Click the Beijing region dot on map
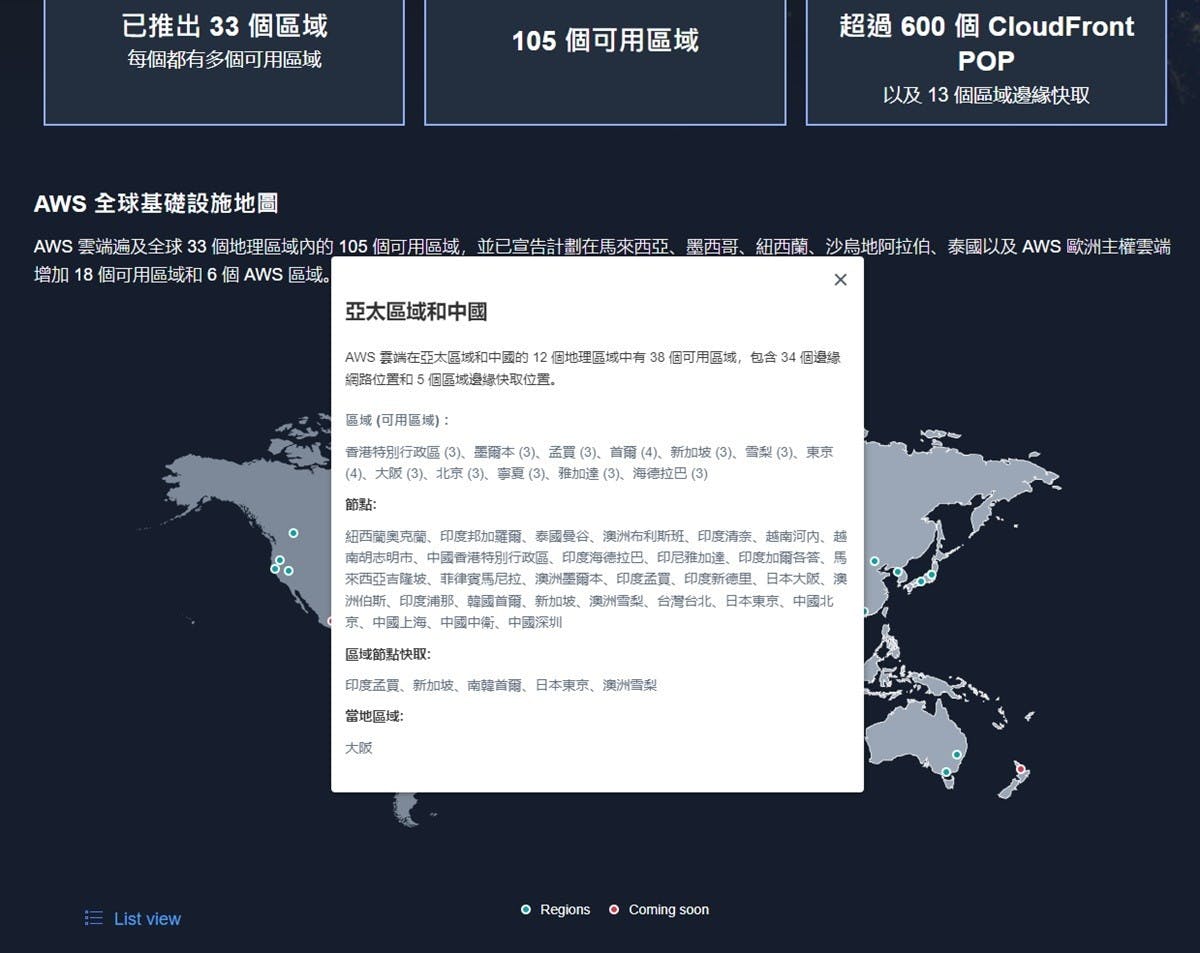The image size is (1200, 953). pos(874,561)
